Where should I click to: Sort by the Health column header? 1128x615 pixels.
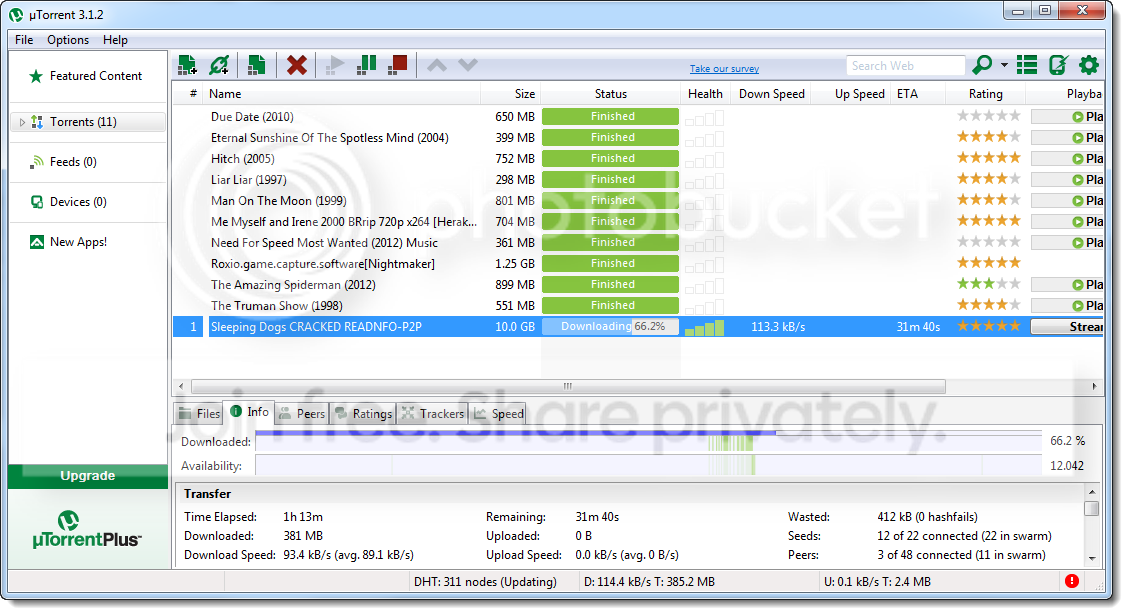[705, 94]
